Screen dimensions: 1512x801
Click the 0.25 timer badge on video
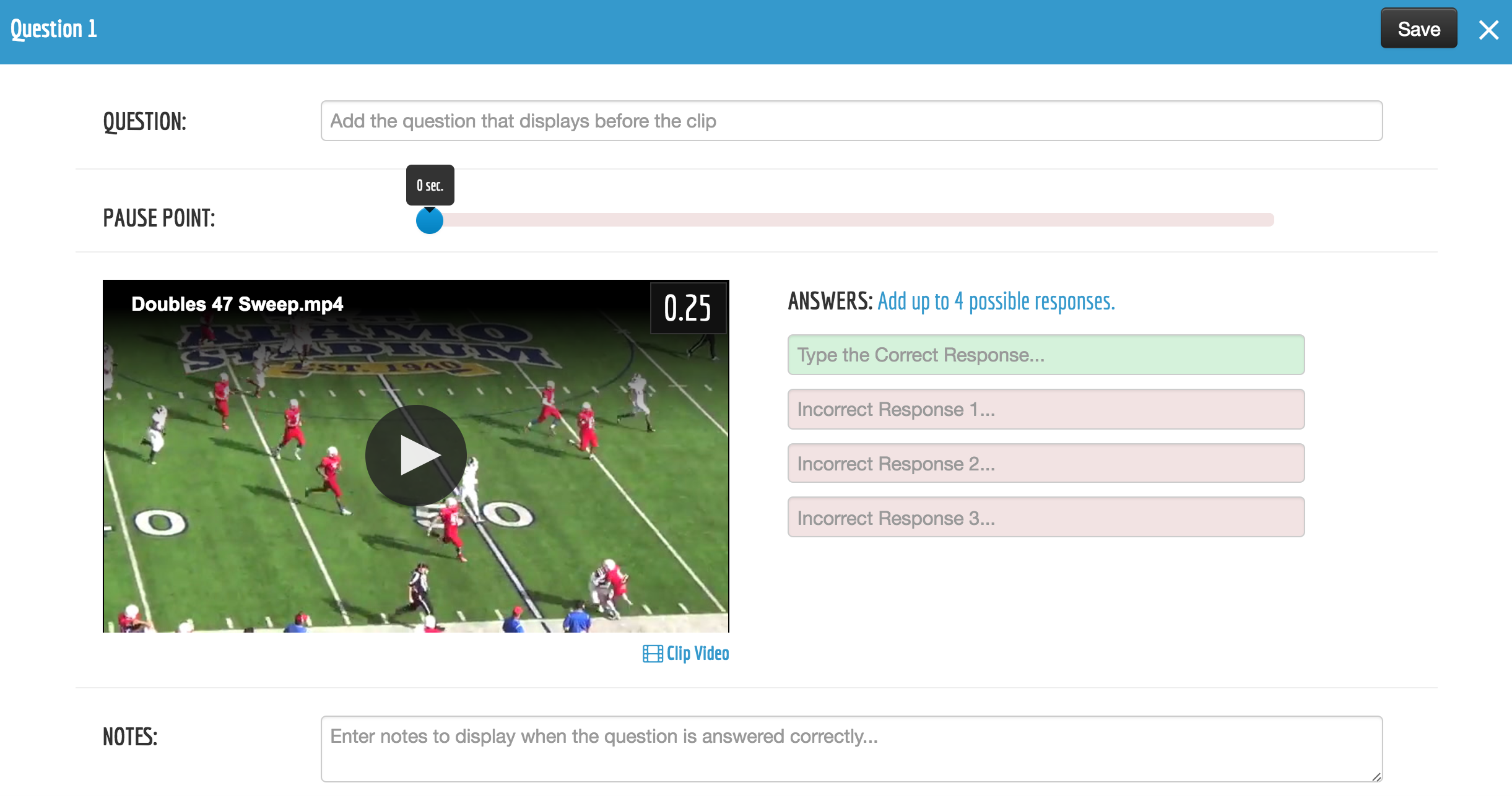pyautogui.click(x=687, y=308)
